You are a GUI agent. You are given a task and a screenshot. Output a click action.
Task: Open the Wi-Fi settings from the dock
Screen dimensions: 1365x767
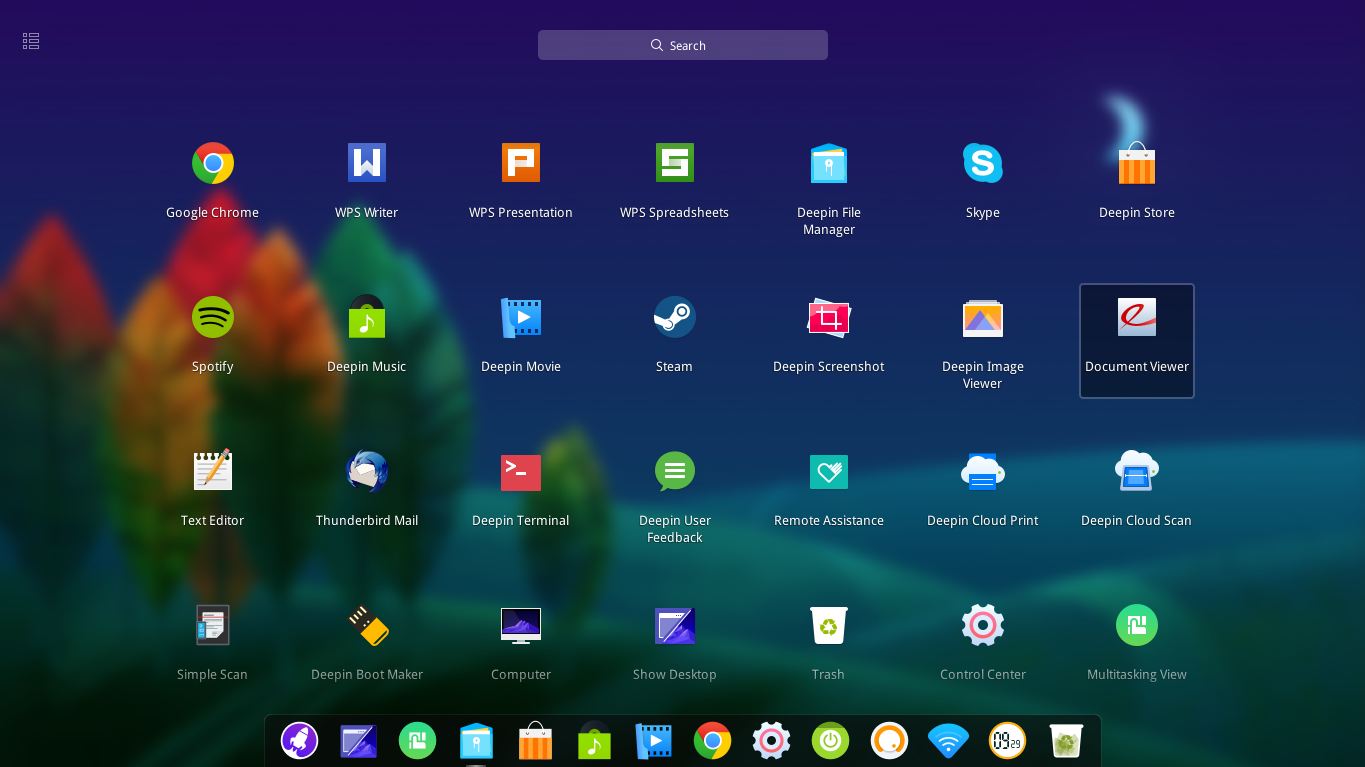click(948, 741)
